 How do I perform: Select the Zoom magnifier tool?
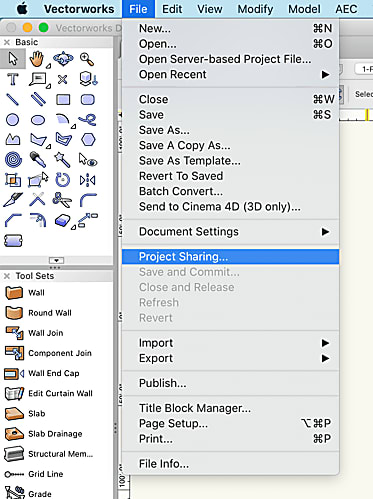tap(87, 59)
